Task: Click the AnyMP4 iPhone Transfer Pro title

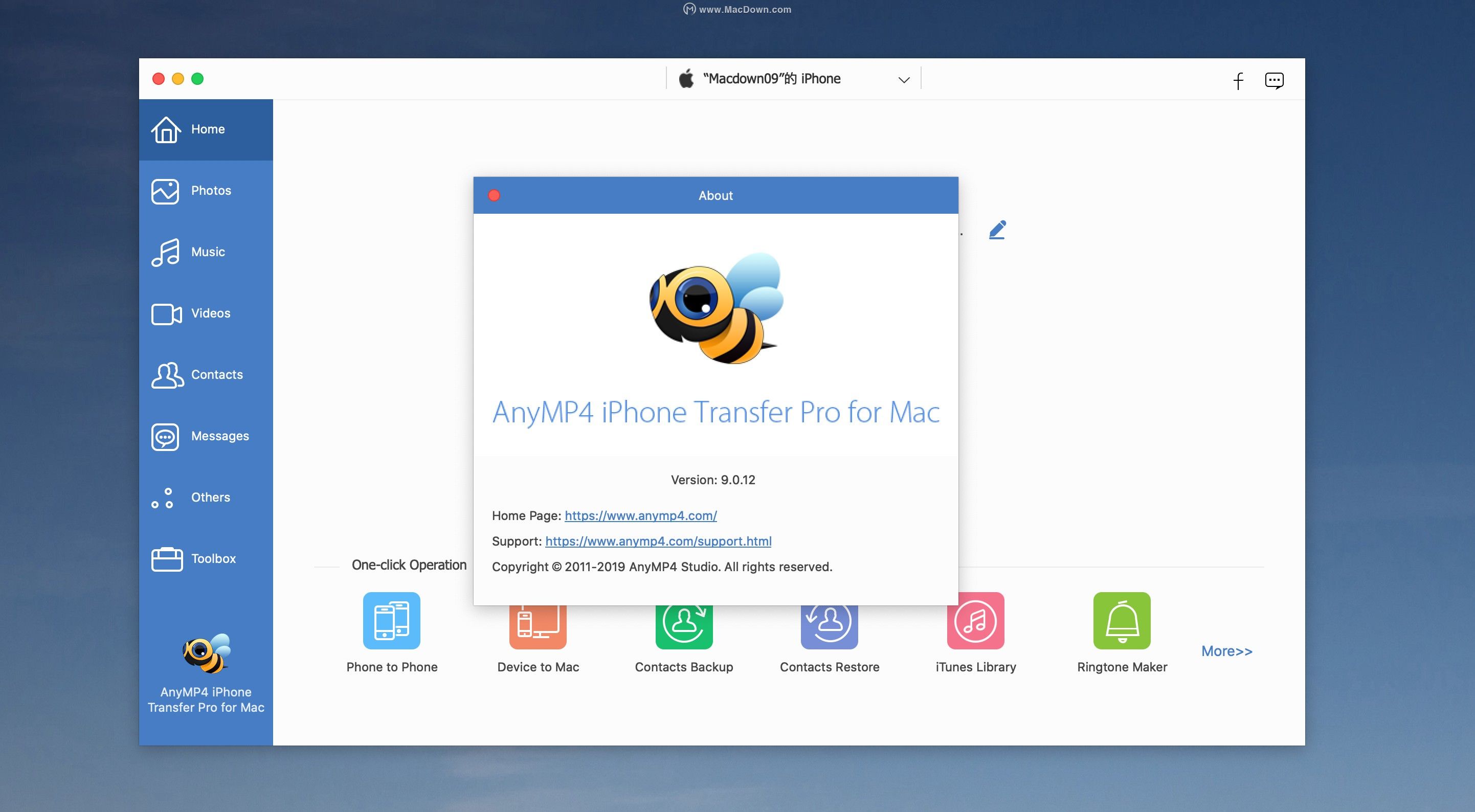Action: 716,412
